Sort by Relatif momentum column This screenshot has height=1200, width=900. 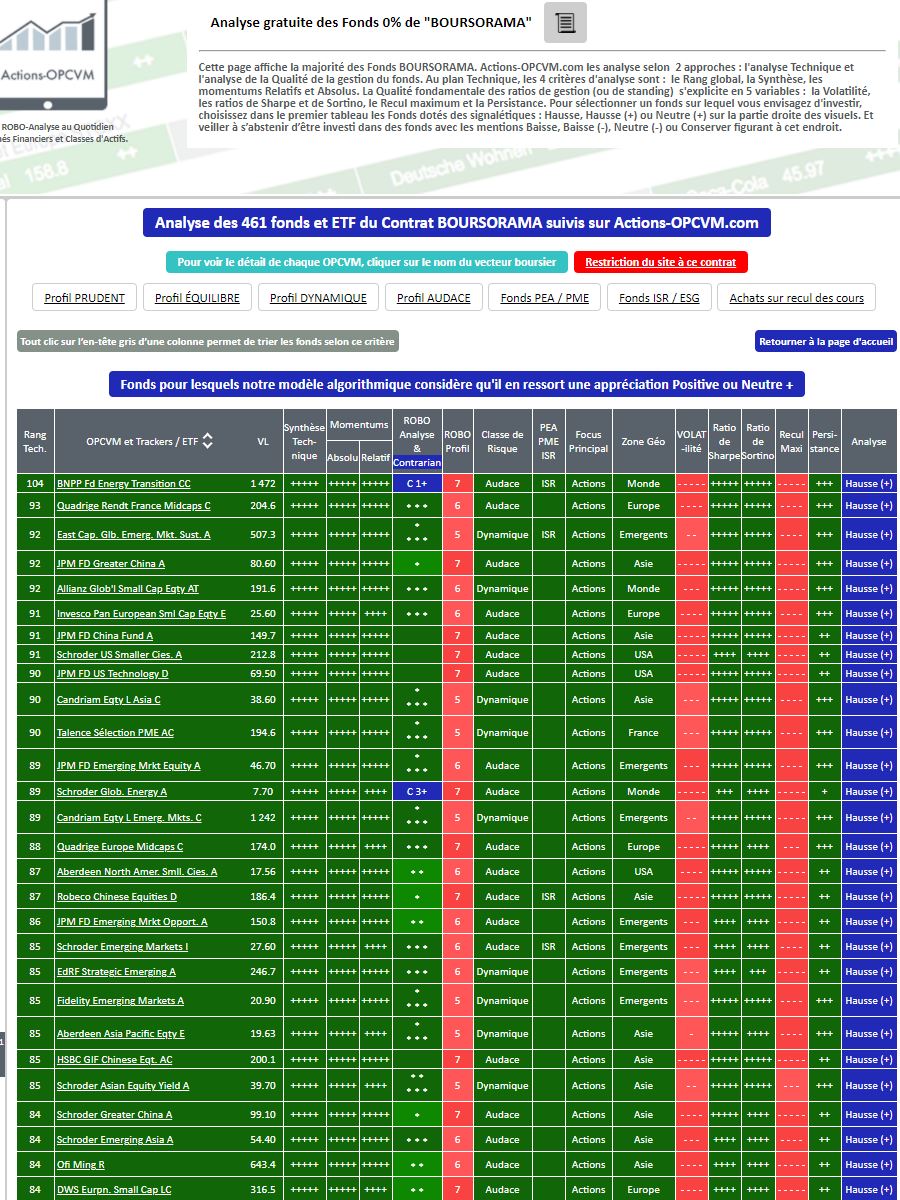[x=375, y=457]
